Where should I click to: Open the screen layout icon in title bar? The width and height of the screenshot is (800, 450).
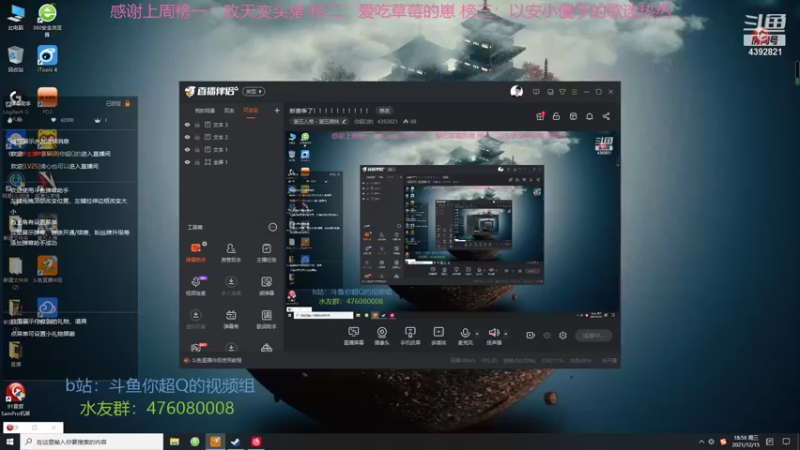[x=550, y=92]
